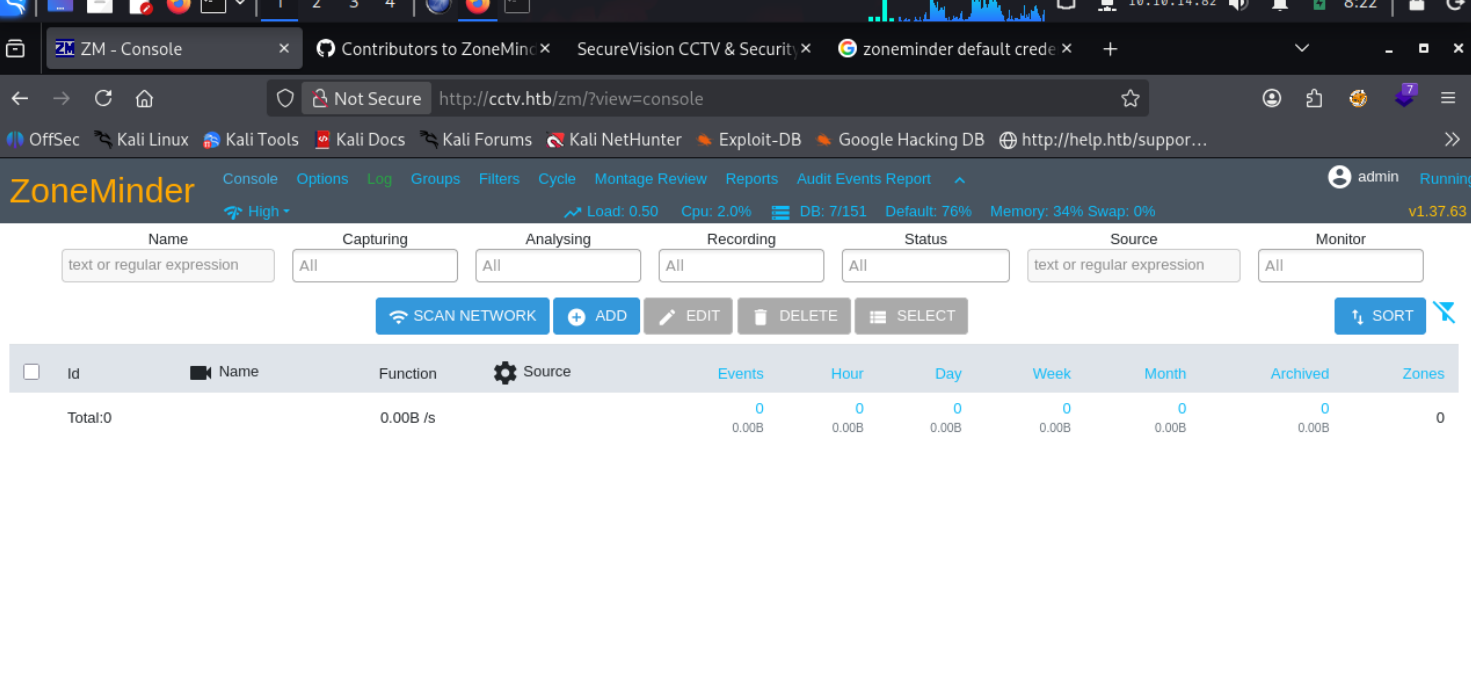
Task: Open the Options menu item
Action: (322, 179)
